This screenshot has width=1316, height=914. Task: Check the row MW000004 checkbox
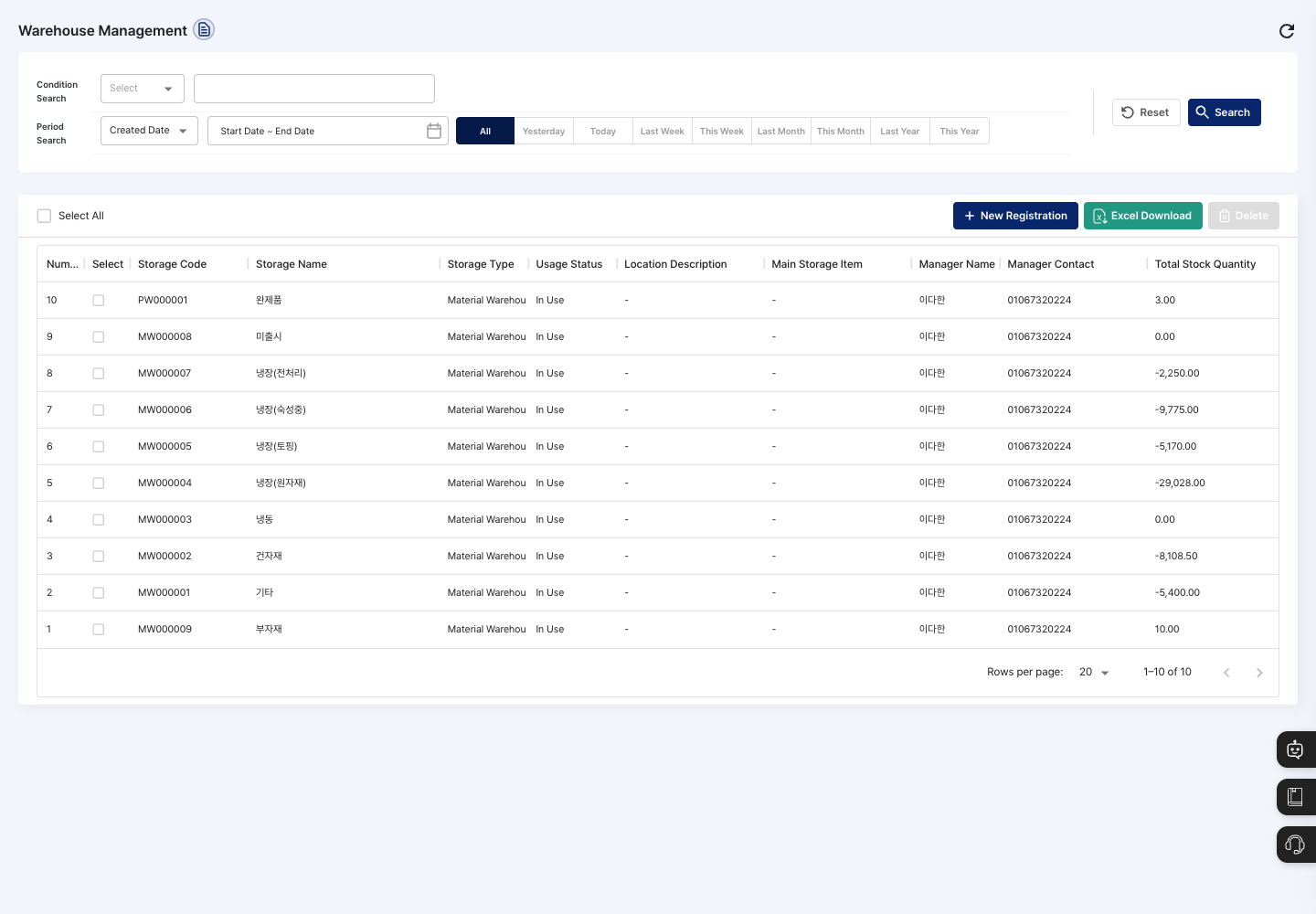[99, 484]
